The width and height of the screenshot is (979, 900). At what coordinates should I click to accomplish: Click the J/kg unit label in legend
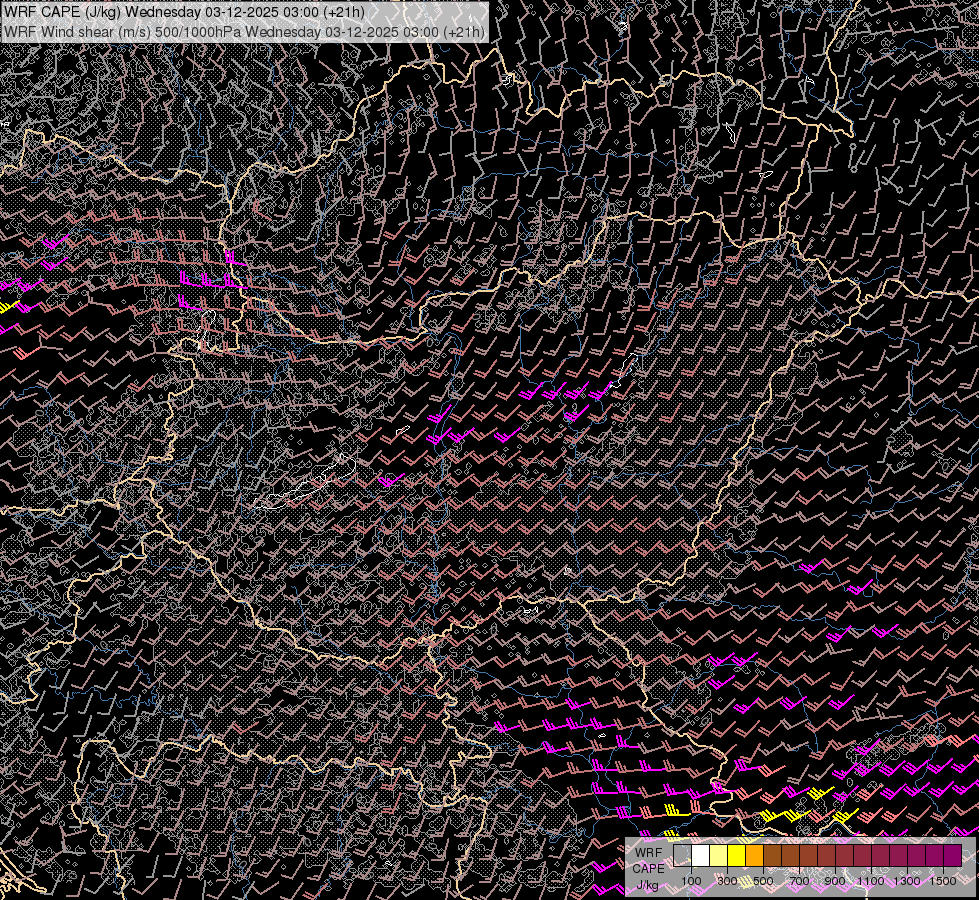pyautogui.click(x=647, y=884)
